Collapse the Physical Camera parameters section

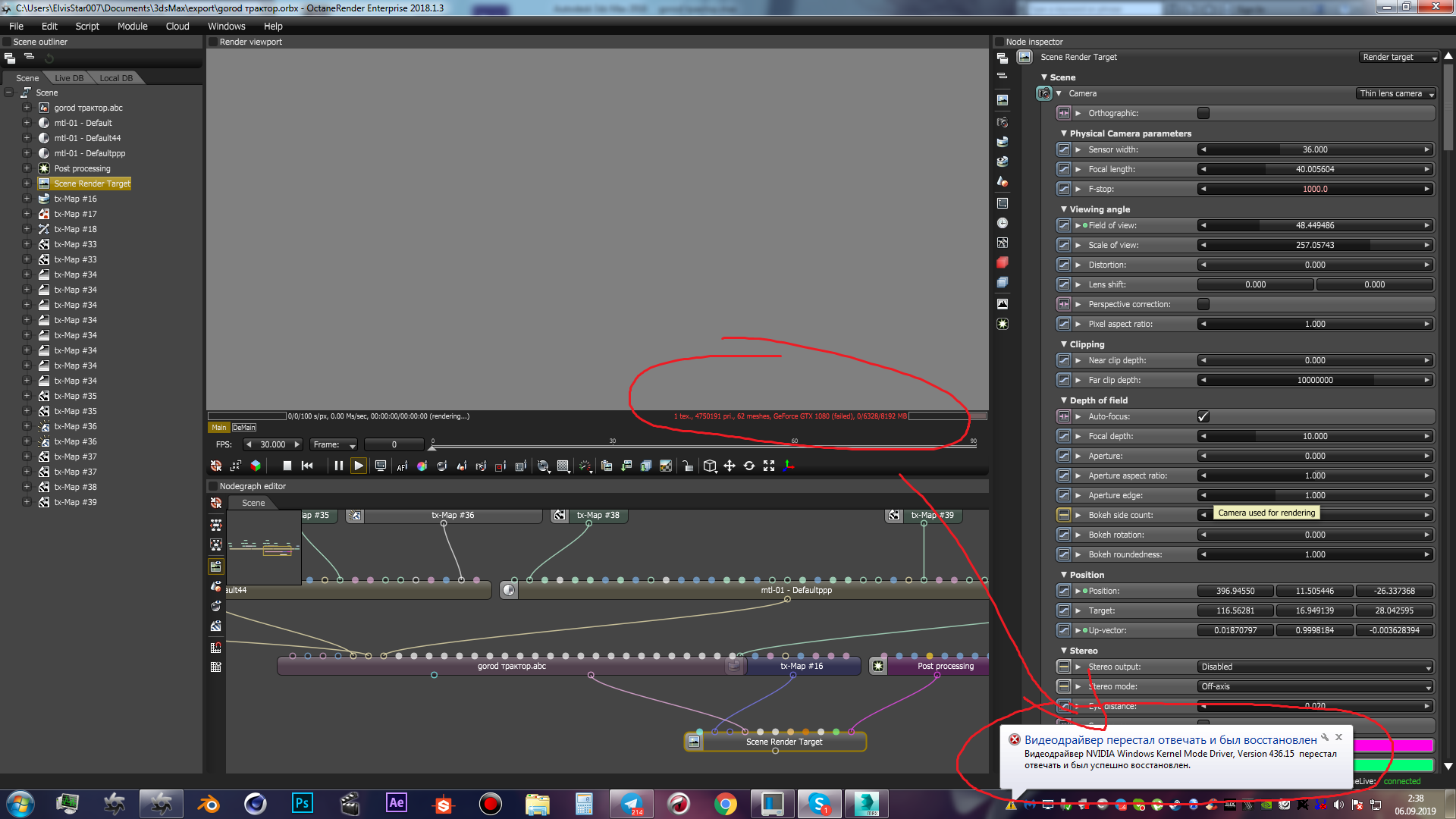tap(1063, 133)
